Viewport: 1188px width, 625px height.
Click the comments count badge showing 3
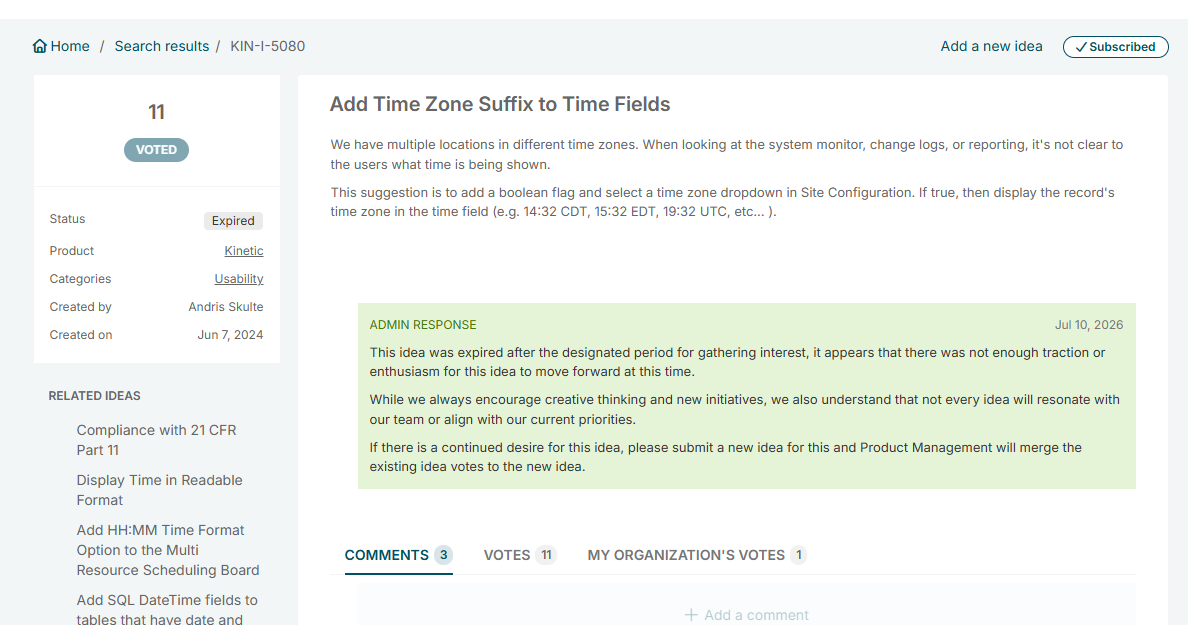pos(443,555)
